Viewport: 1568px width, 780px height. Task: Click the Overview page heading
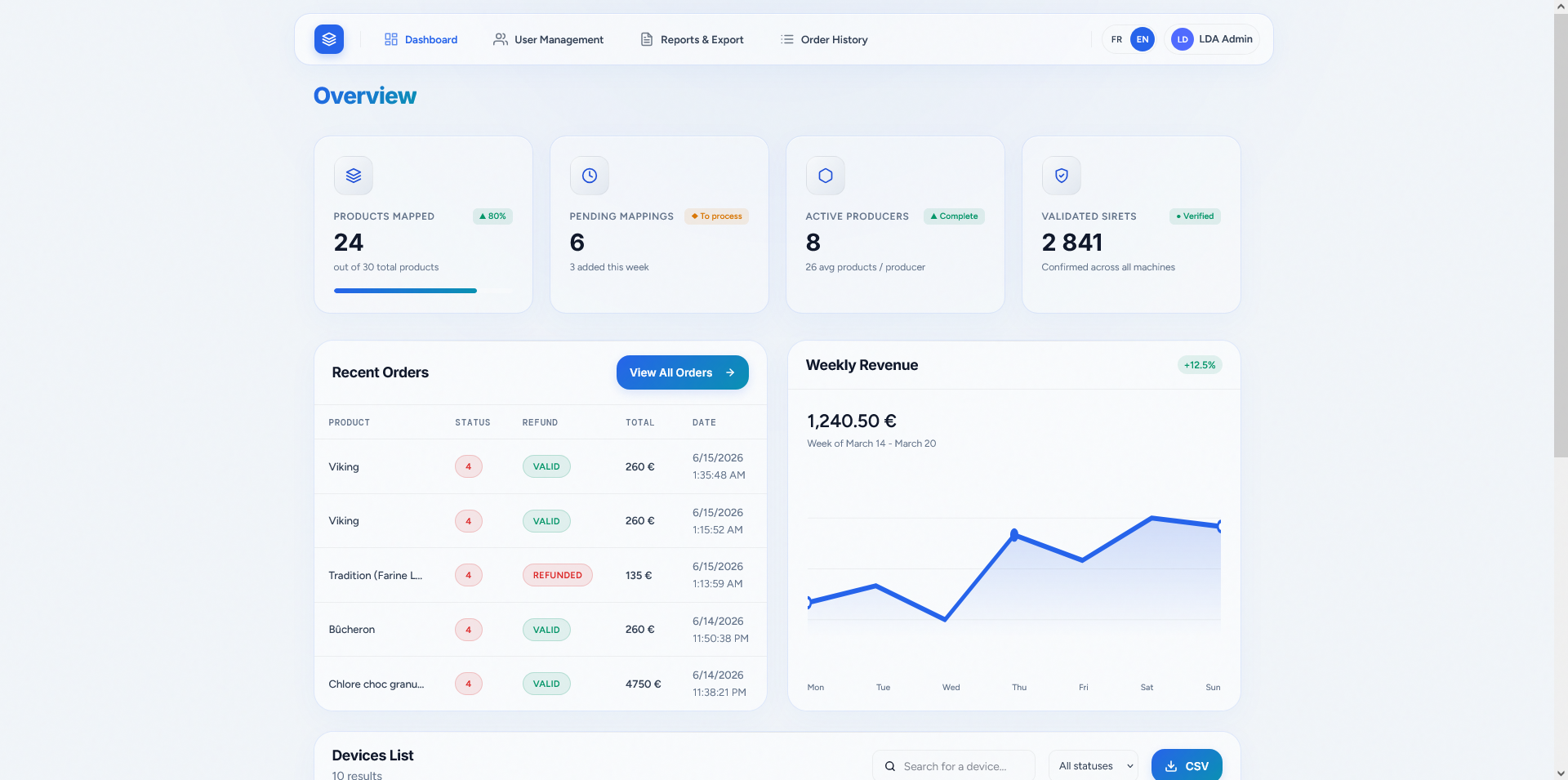[x=365, y=96]
